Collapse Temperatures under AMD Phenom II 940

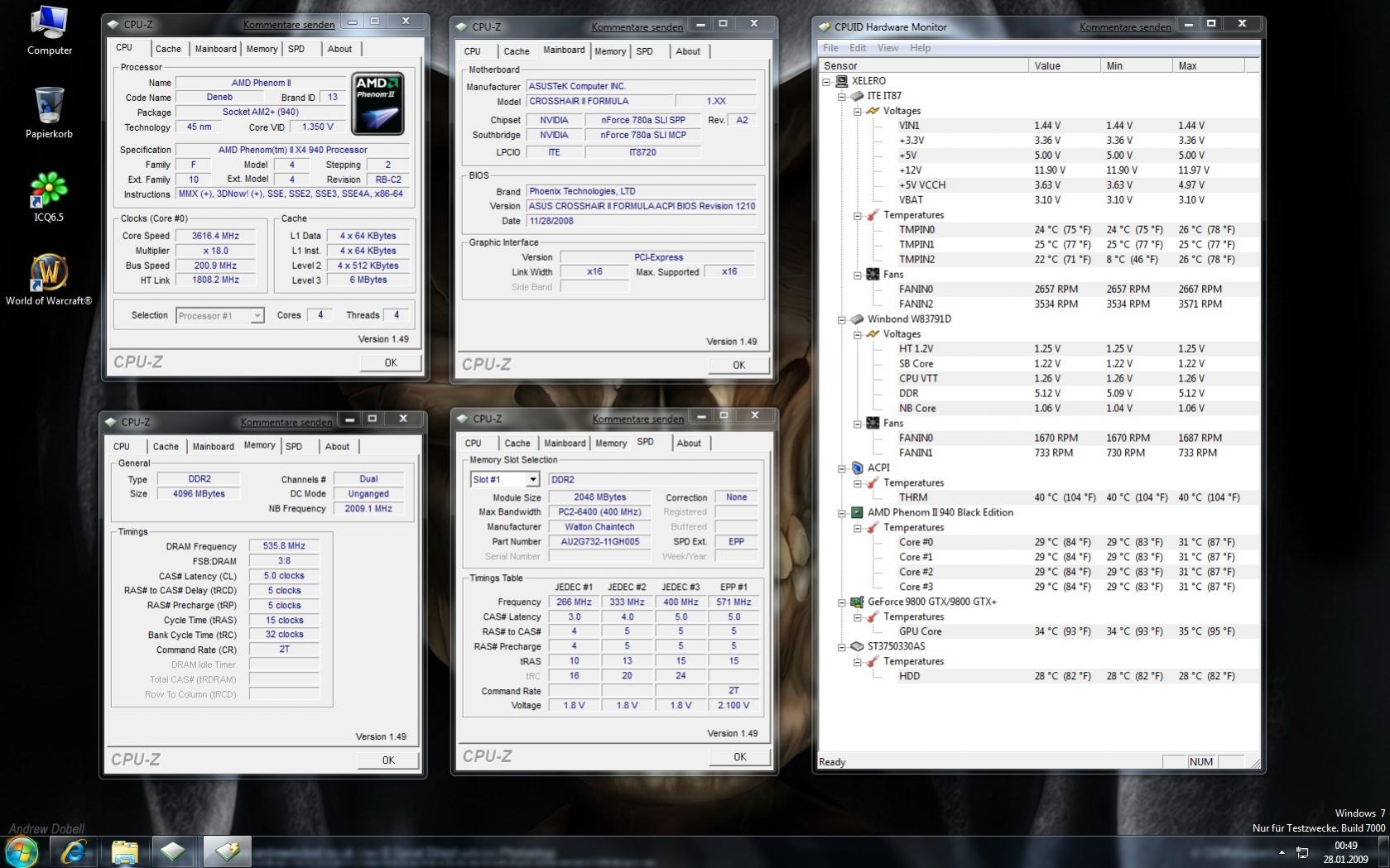(x=858, y=528)
